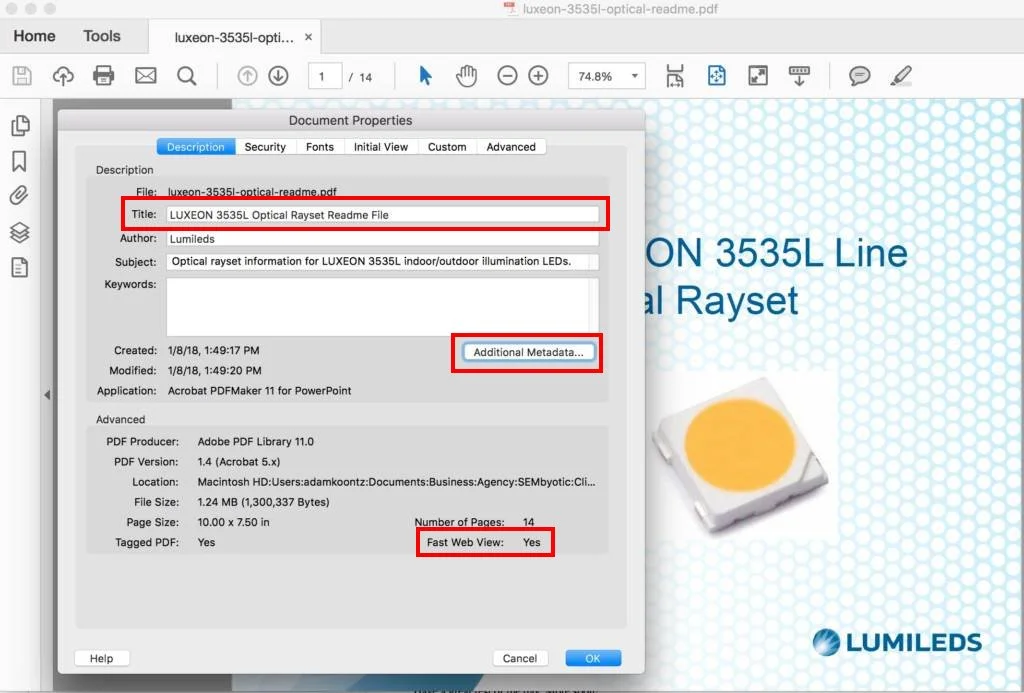
Task: Click the fit one full page icon
Action: click(716, 76)
